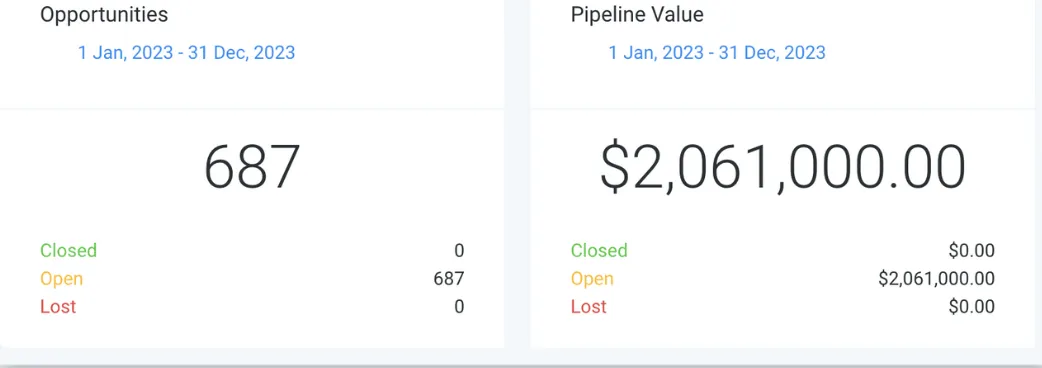Viewport: 1042px width, 368px height.
Task: Click the Closed opportunities count of 0
Action: [x=459, y=250]
